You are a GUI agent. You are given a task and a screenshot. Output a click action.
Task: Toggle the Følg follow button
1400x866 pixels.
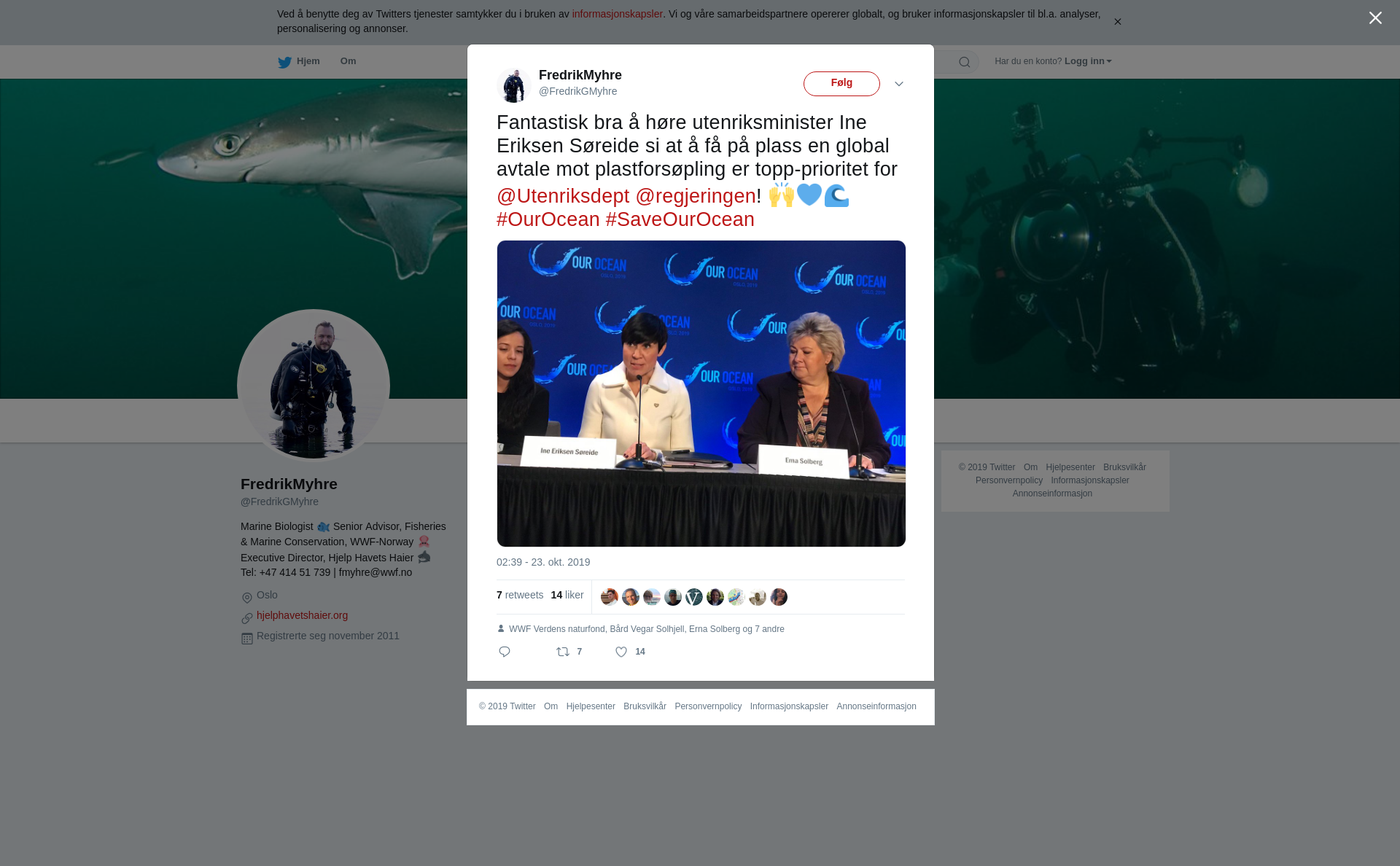[x=841, y=84]
